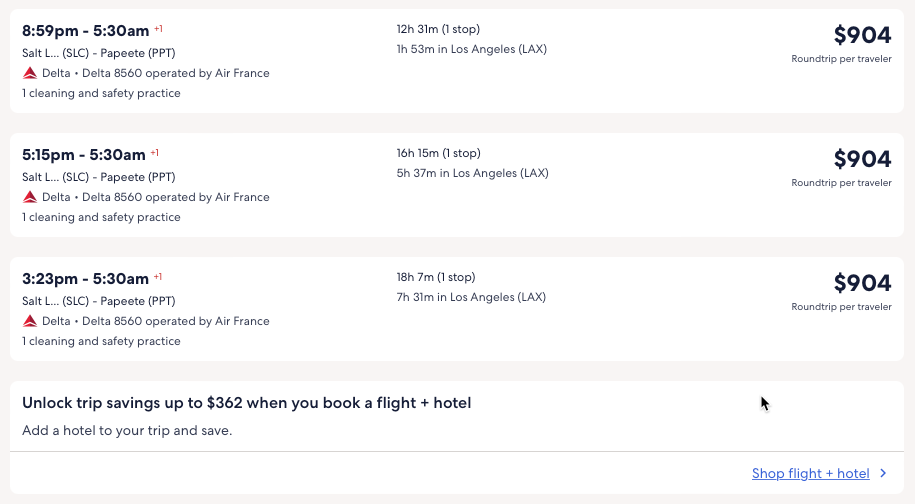Click the Delta logo on the 8:59pm flight
Image resolution: width=915 pixels, height=504 pixels.
tap(30, 73)
